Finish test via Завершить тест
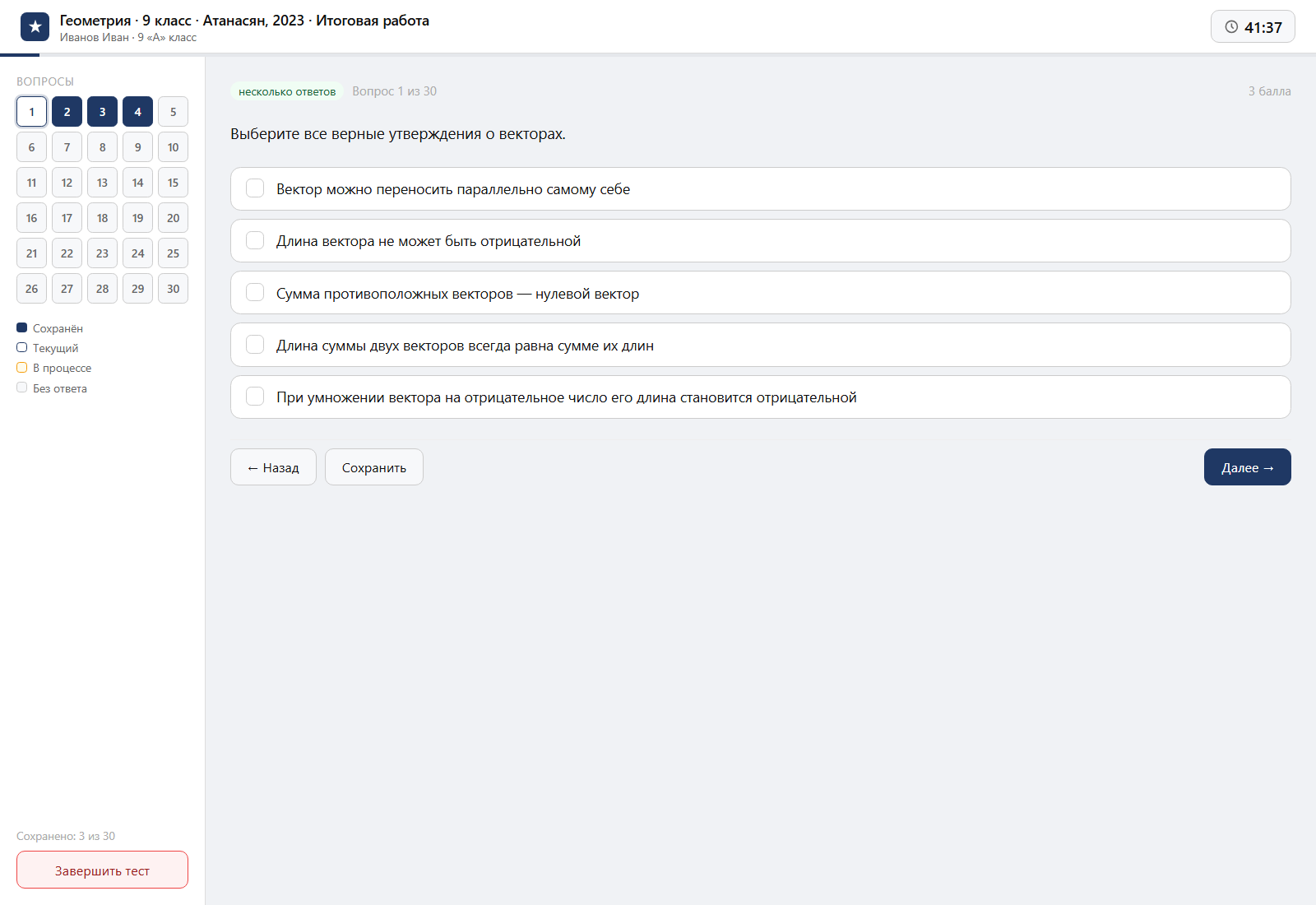The width and height of the screenshot is (1316, 905). click(x=102, y=870)
